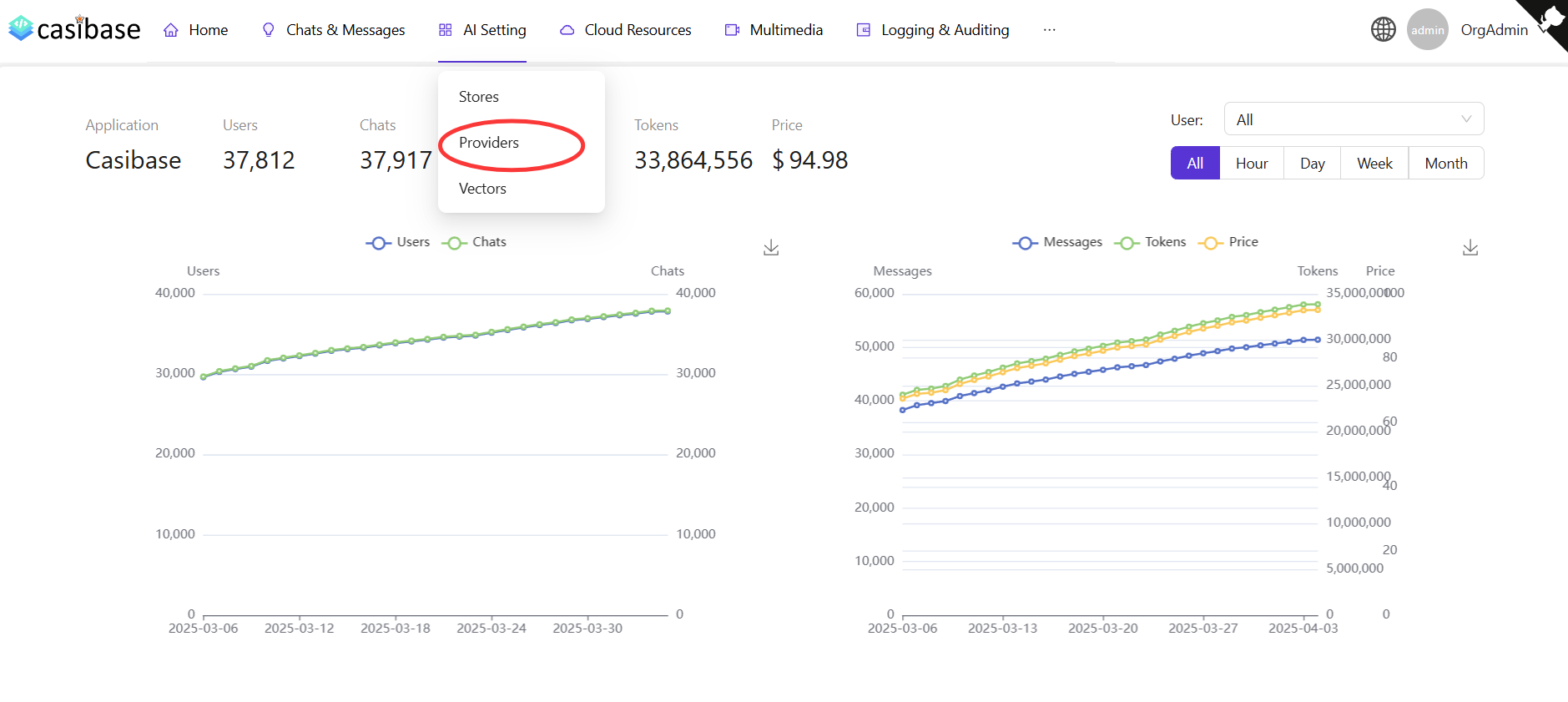Toggle the Chats series in legend
Screen dimensions: 1568x702
pos(474,242)
